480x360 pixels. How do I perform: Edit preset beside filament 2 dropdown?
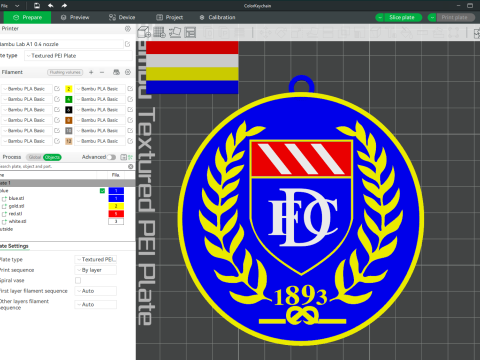[x=130, y=89]
